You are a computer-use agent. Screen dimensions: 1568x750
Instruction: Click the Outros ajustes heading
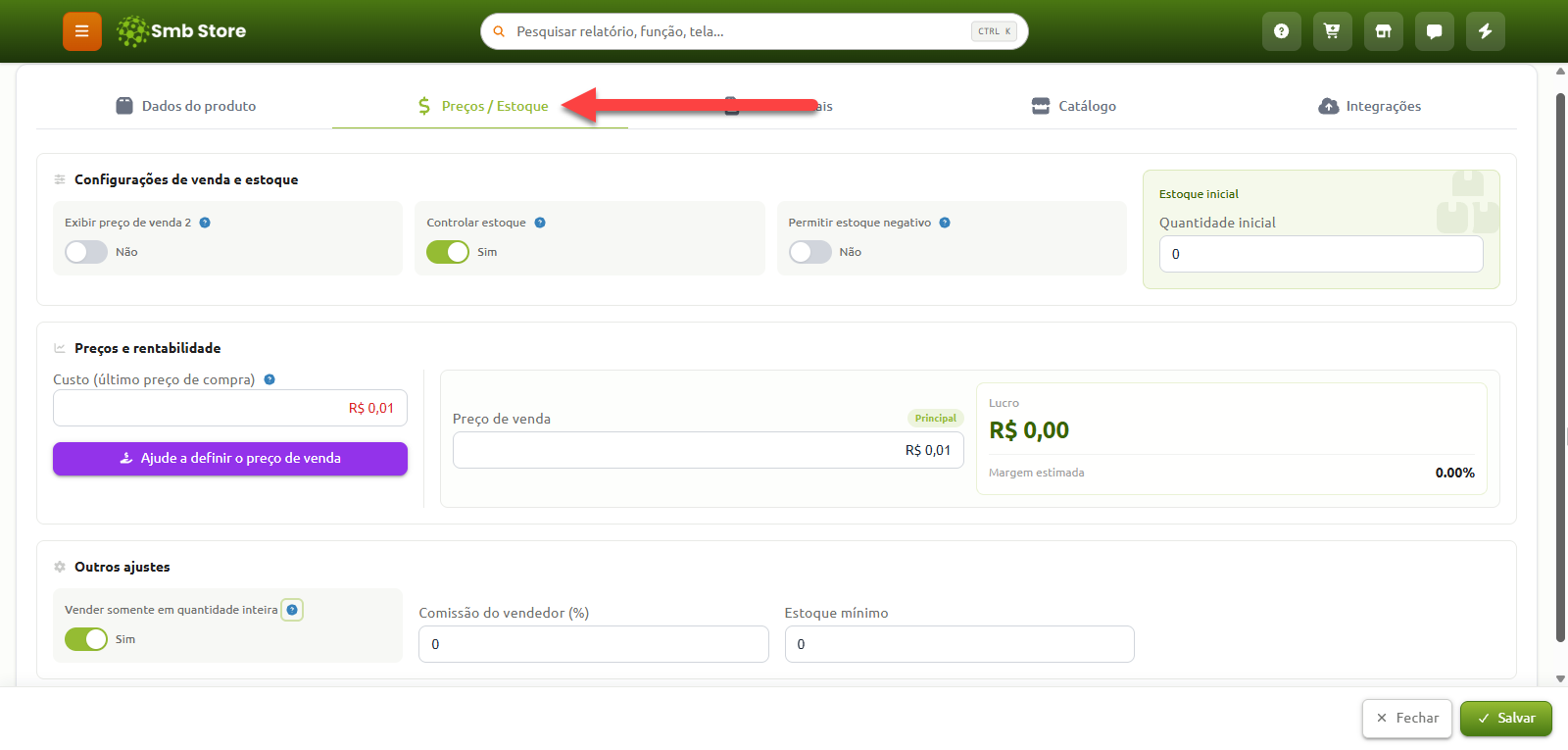[x=122, y=567]
